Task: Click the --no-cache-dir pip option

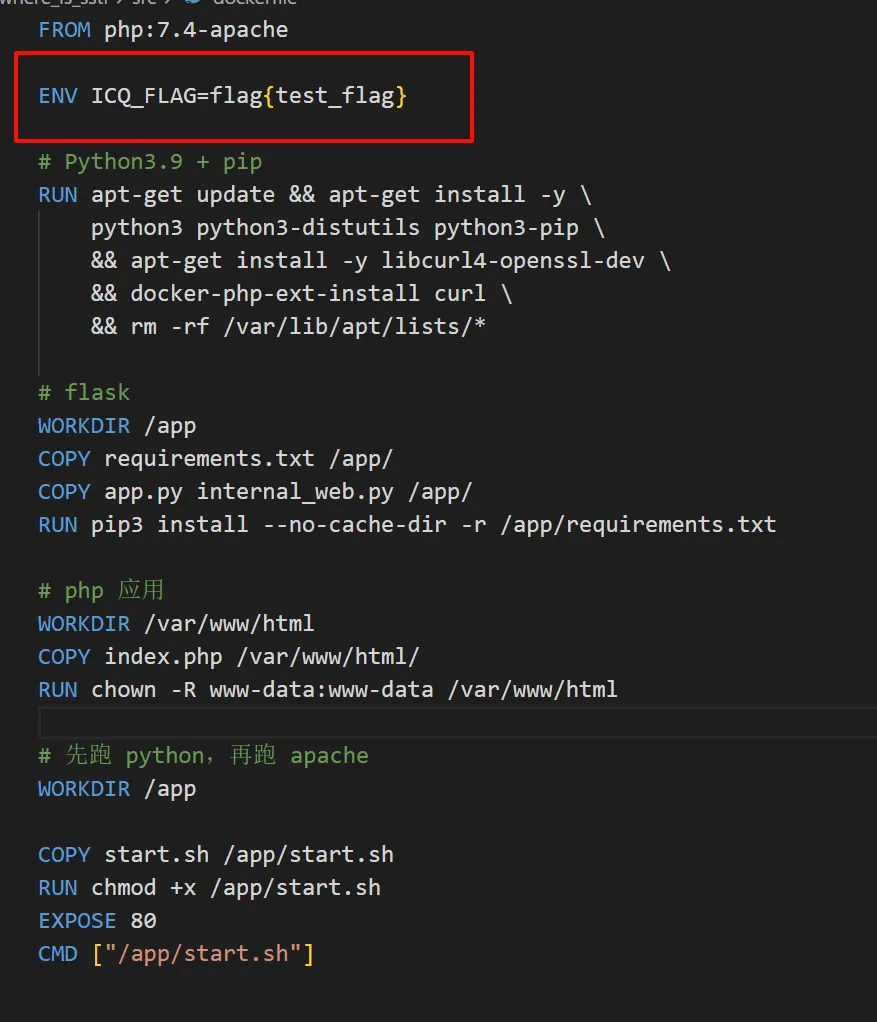Action: [354, 525]
